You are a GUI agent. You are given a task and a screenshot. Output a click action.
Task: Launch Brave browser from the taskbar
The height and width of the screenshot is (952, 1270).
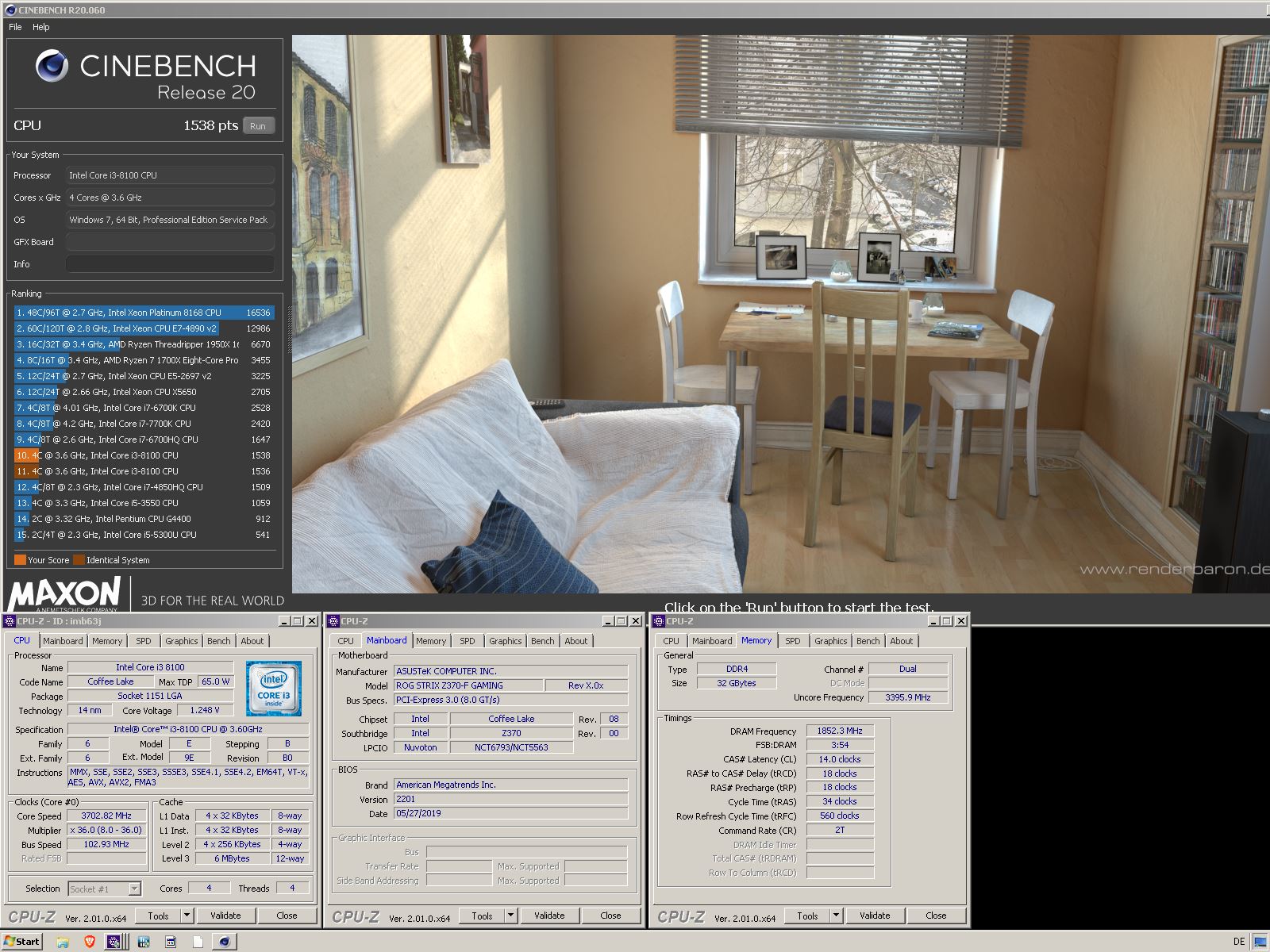(89, 942)
